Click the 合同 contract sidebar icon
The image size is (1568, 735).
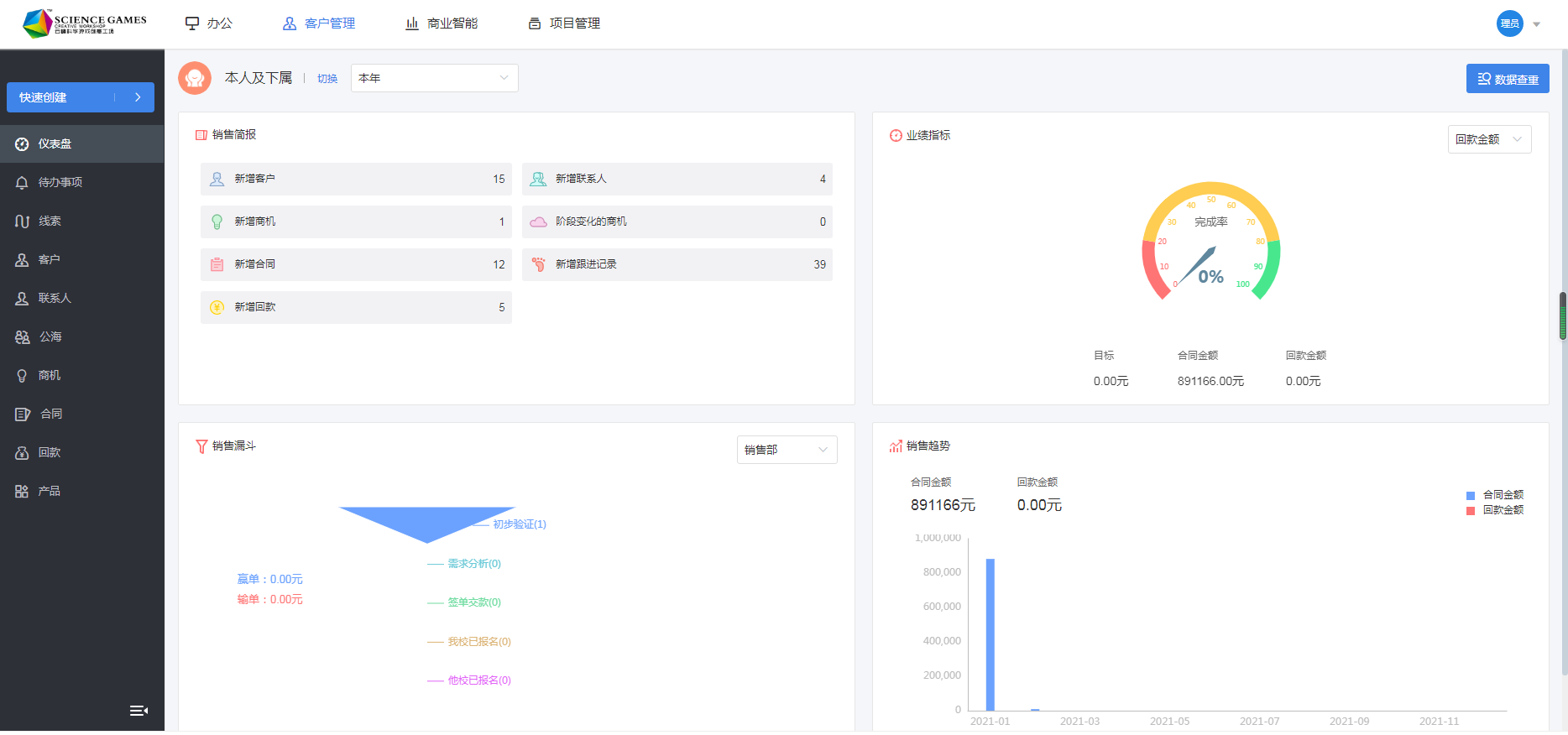(x=23, y=414)
